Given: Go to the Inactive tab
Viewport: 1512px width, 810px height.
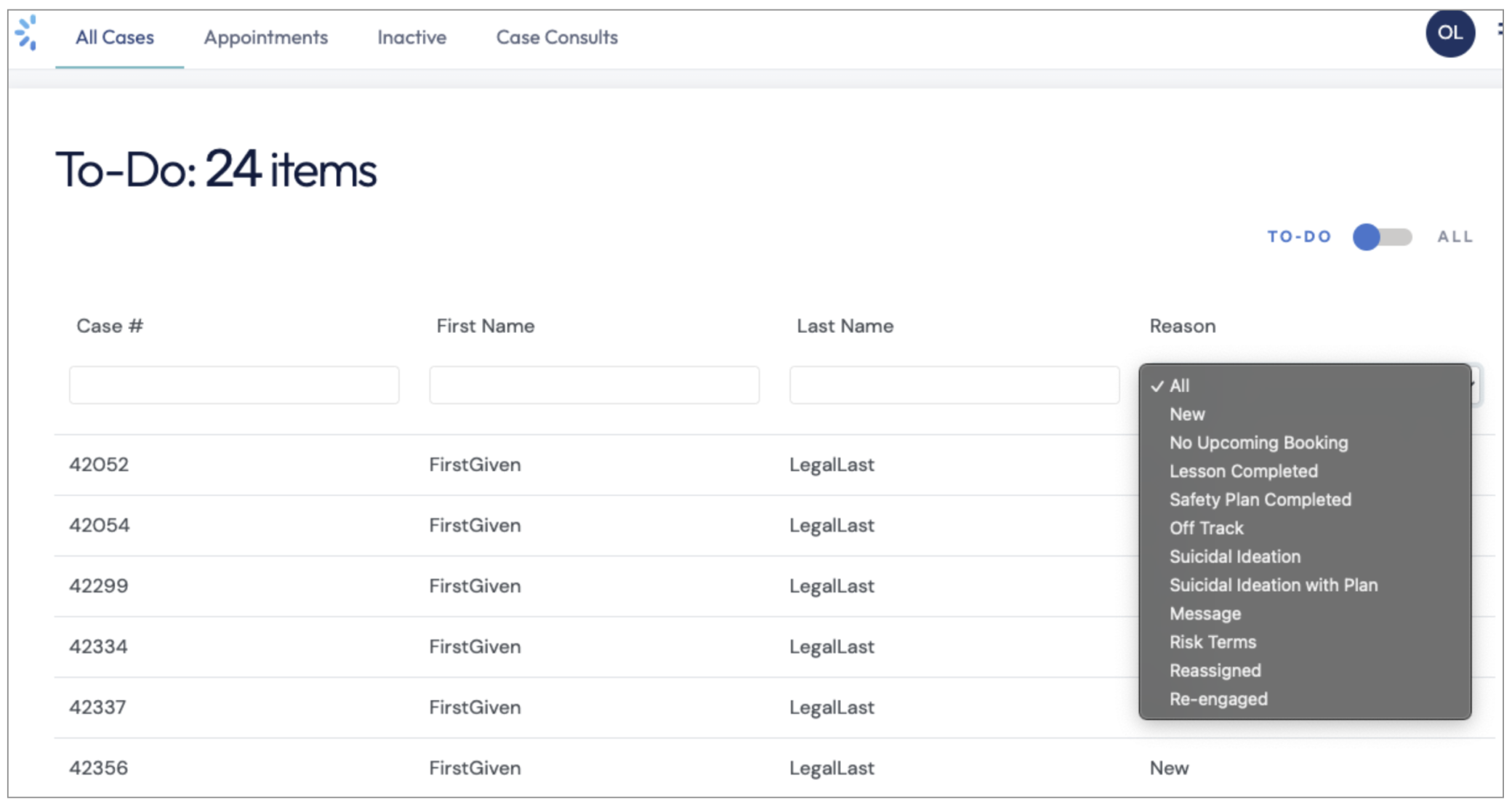Looking at the screenshot, I should click(411, 38).
